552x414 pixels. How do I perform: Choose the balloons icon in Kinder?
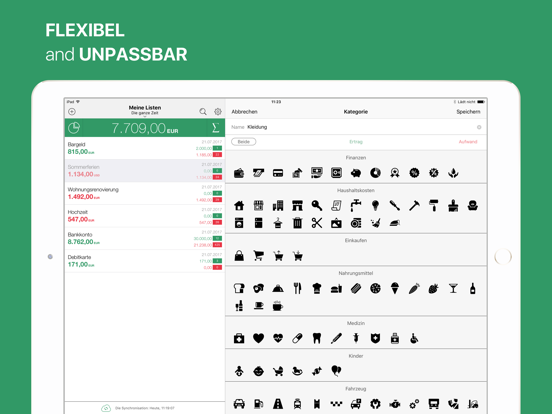point(336,371)
